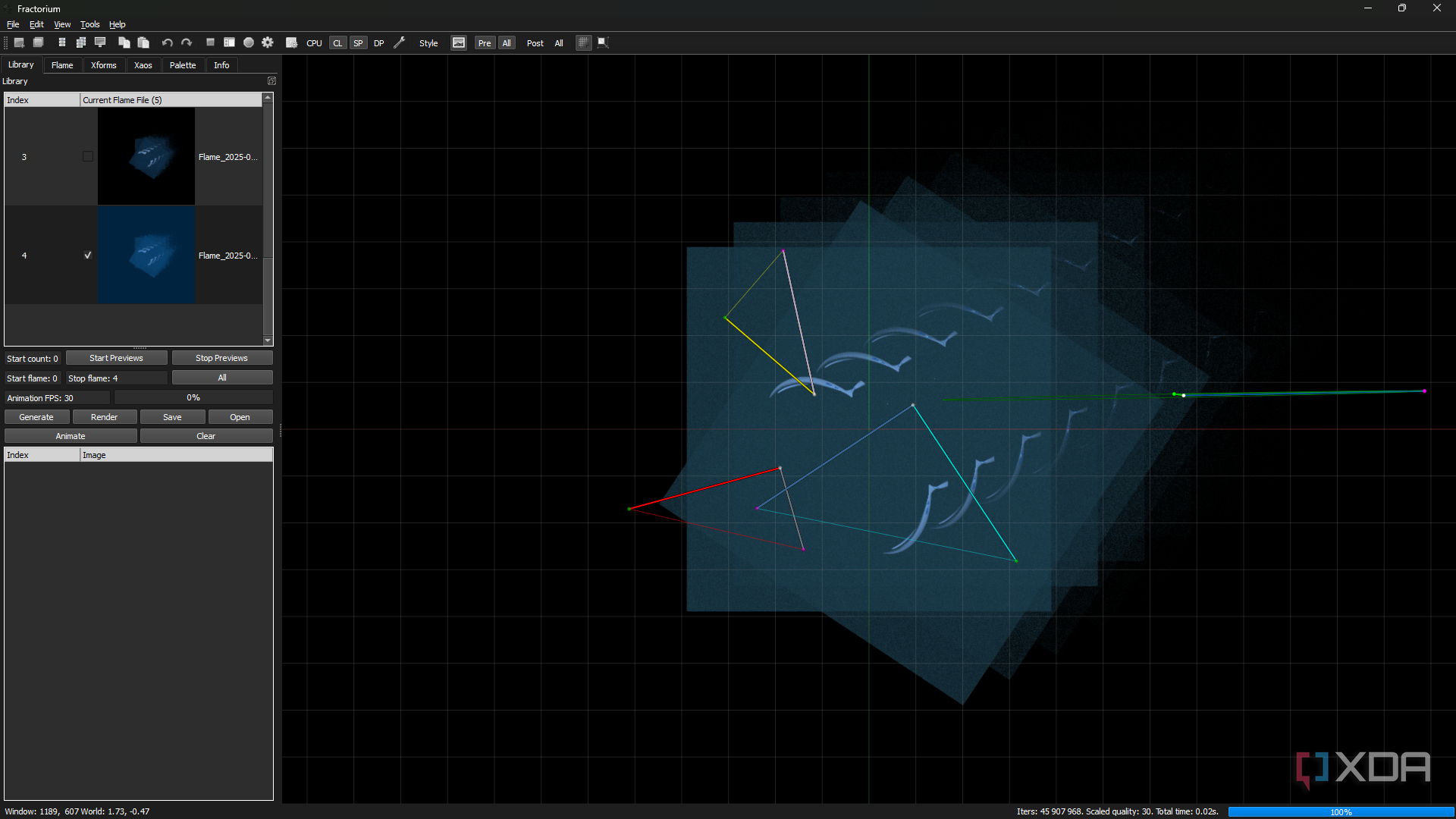
Task: Click the new empty flame file icon
Action: (39, 43)
